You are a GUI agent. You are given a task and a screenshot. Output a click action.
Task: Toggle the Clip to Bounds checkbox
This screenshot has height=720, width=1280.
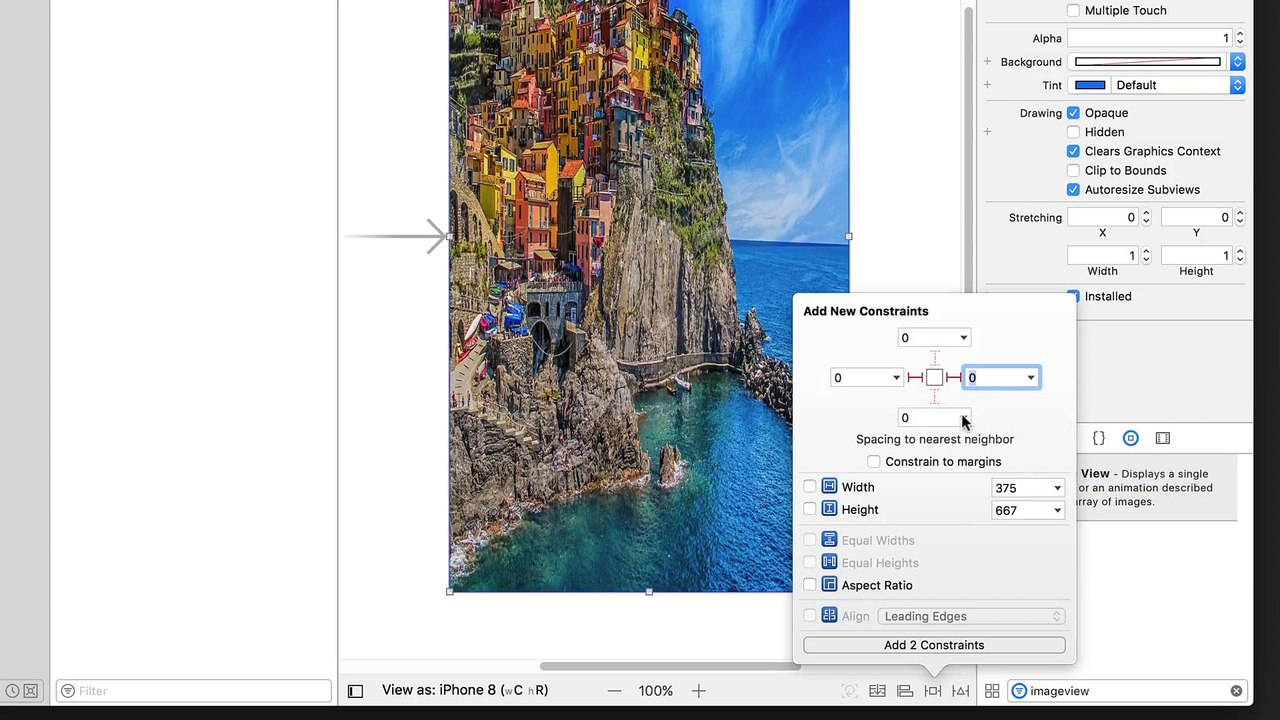[1073, 170]
